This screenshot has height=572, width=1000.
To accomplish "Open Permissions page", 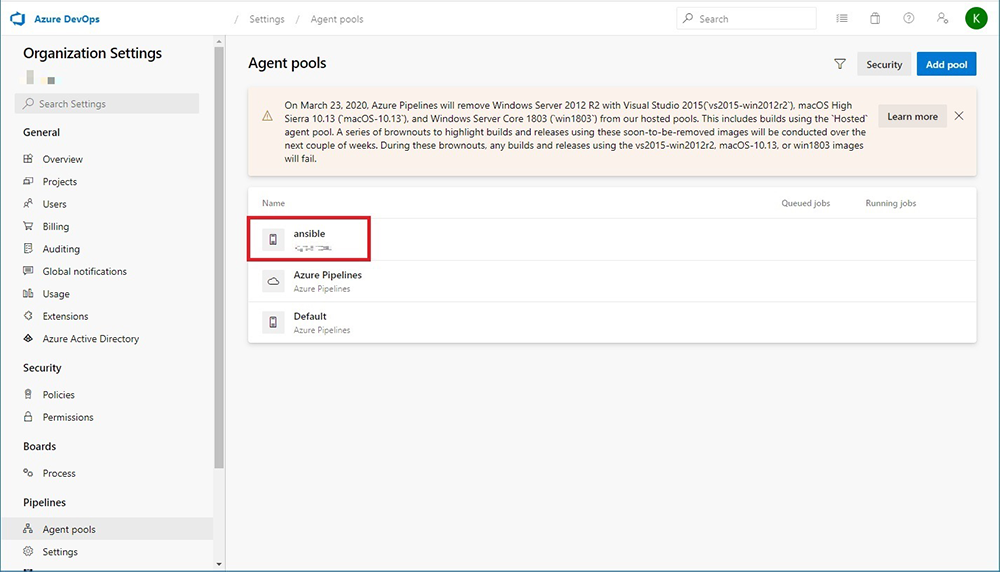I will click(68, 417).
